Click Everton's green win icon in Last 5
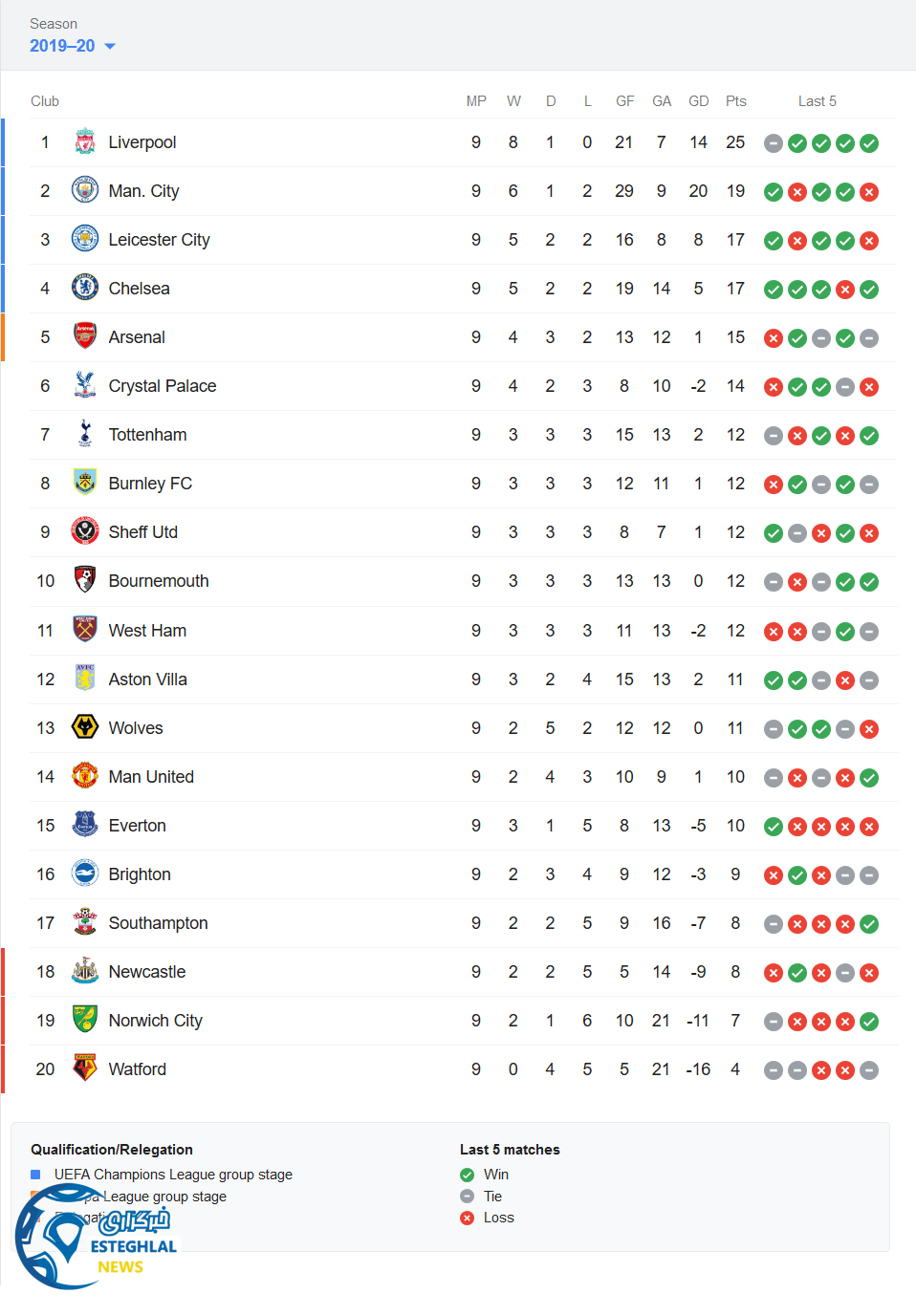Viewport: 916px width, 1316px height. (774, 827)
